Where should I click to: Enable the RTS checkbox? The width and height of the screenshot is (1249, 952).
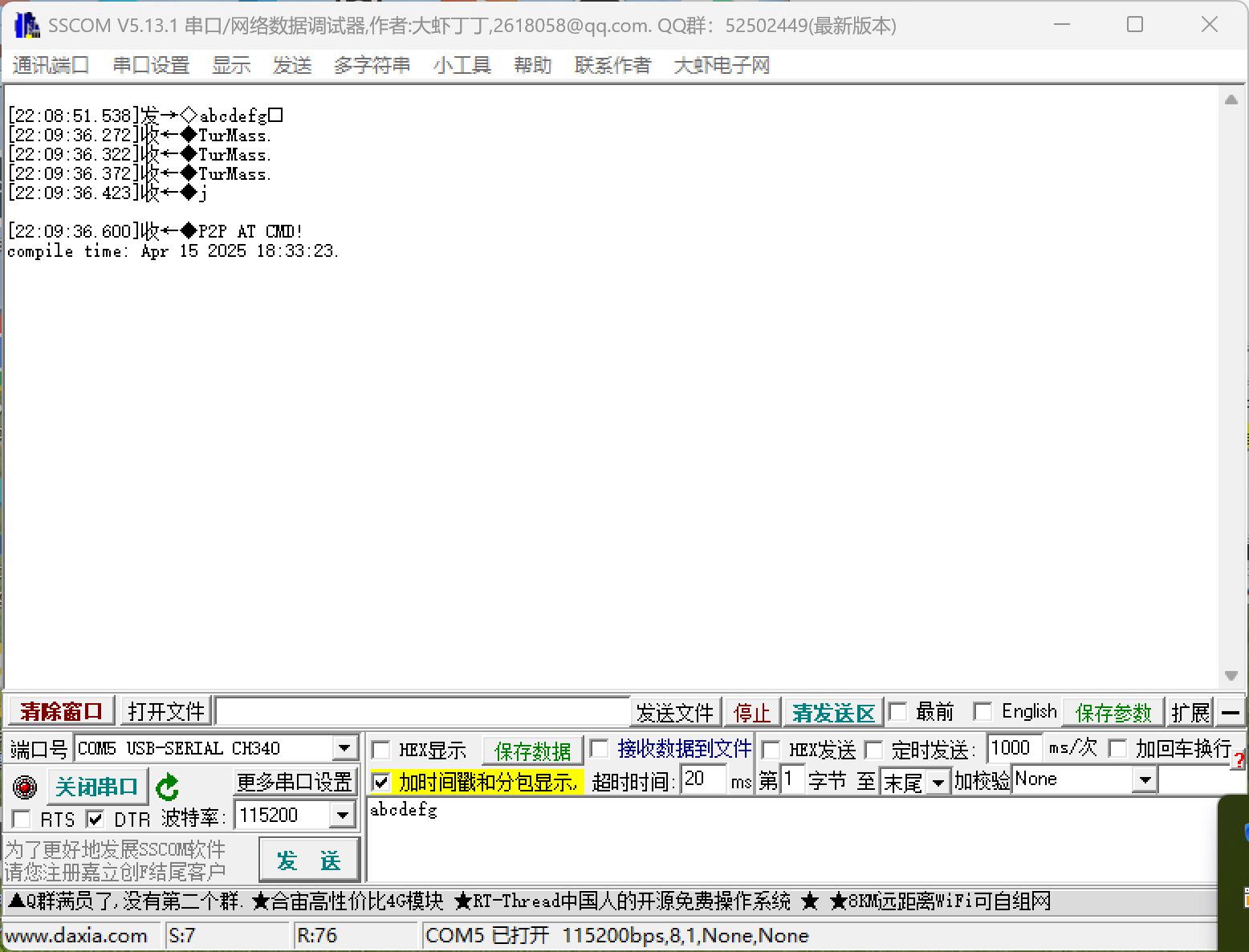point(21,818)
